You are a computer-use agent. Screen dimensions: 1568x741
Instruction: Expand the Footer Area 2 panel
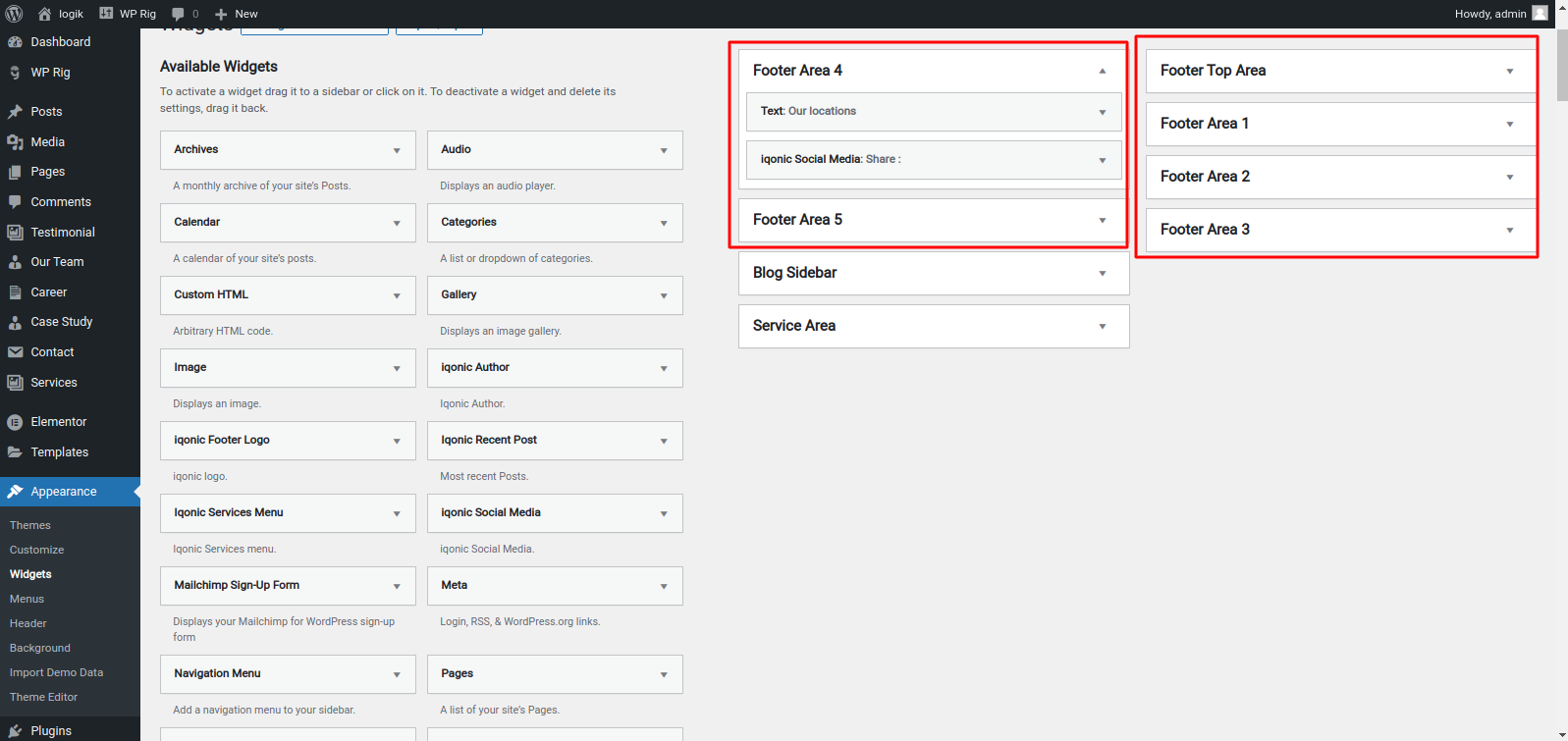pyautogui.click(x=1510, y=177)
